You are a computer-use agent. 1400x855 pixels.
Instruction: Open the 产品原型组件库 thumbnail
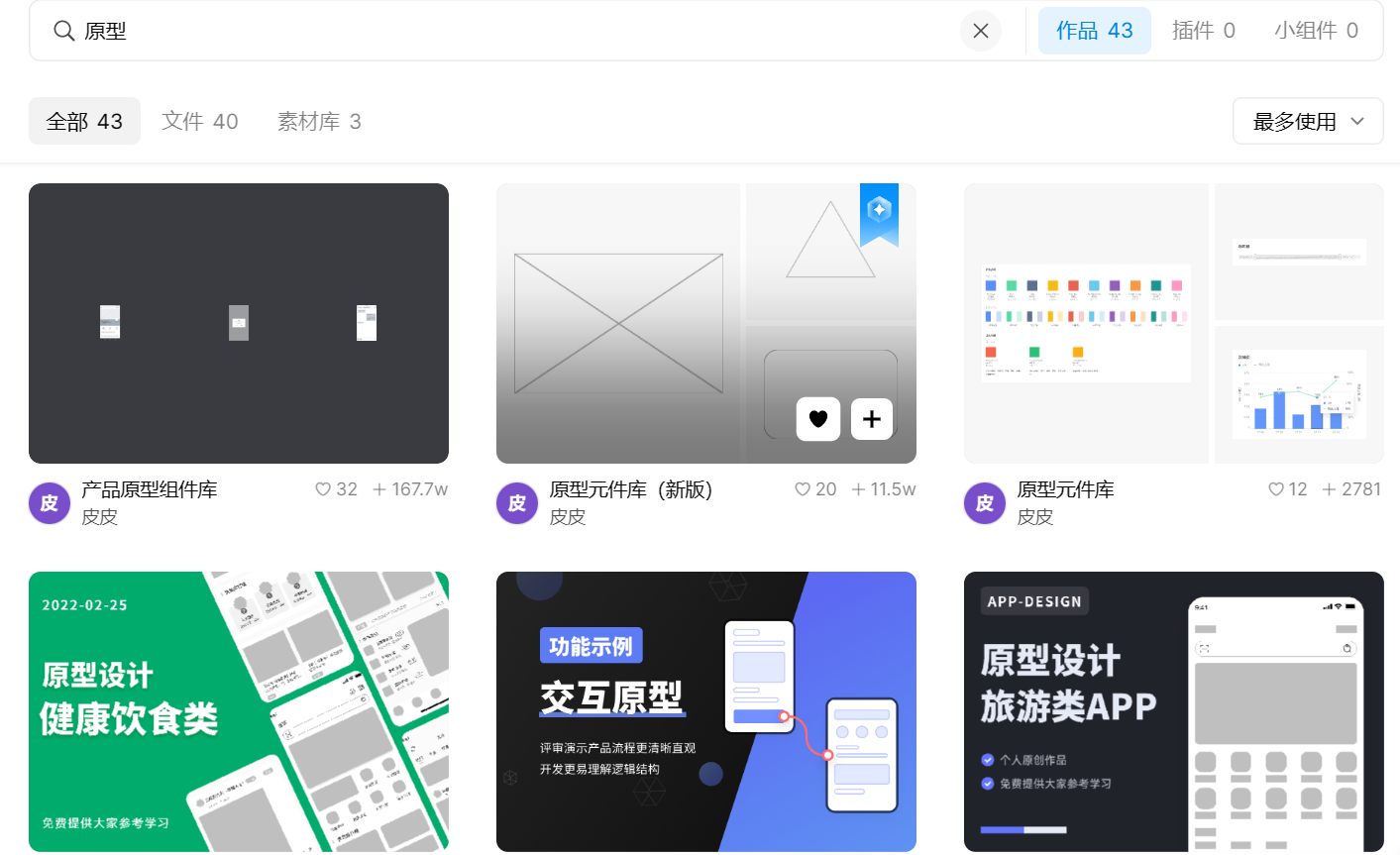(x=239, y=323)
